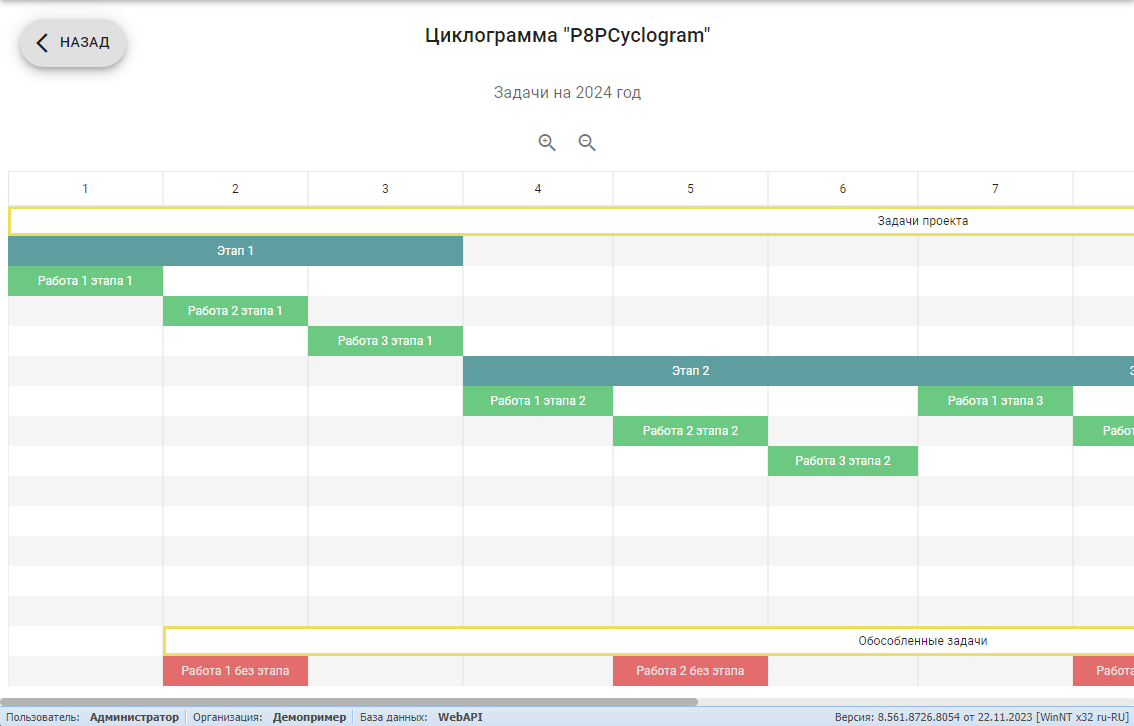Click the horizontal scrollbar at the bottom
This screenshot has height=726, width=1134.
[x=350, y=702]
